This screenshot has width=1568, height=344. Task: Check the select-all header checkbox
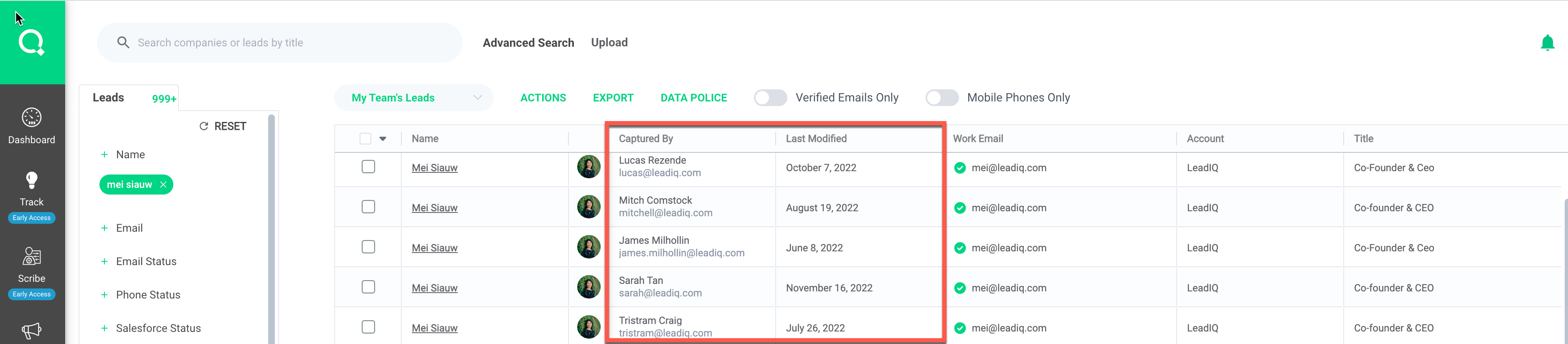pyautogui.click(x=365, y=139)
